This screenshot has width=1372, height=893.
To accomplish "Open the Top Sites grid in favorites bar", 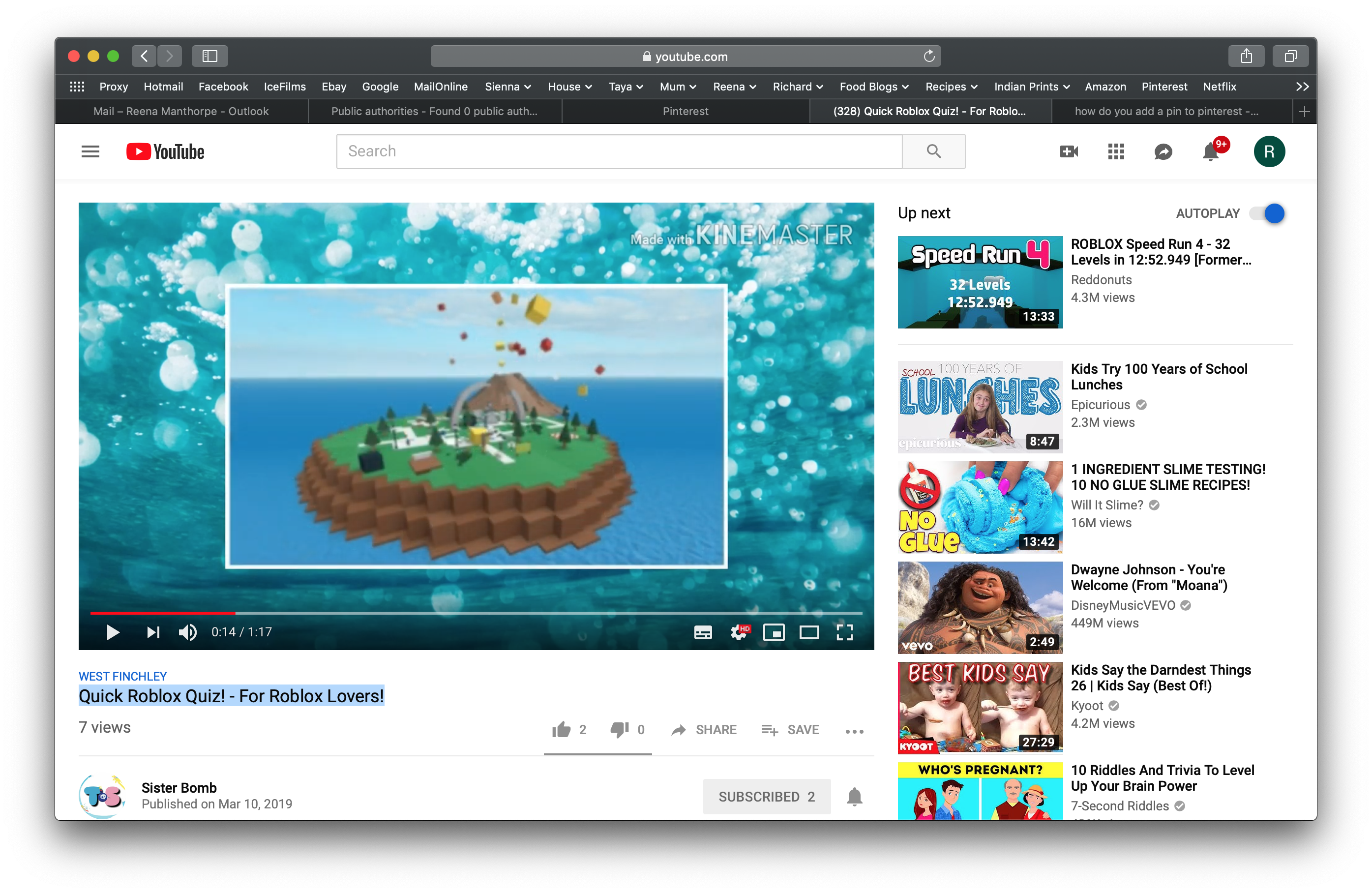I will coord(77,87).
